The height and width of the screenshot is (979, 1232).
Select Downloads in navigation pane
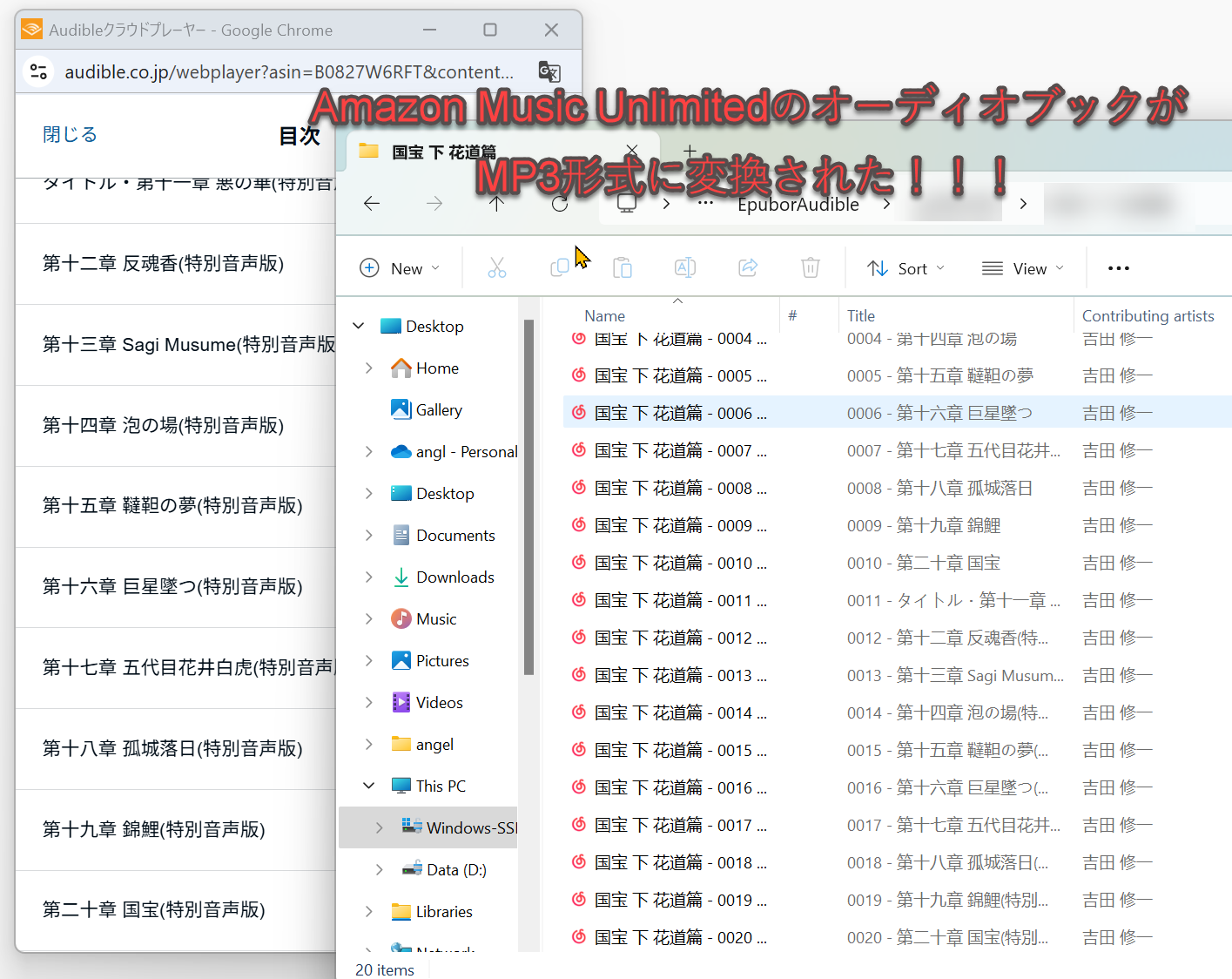click(454, 577)
